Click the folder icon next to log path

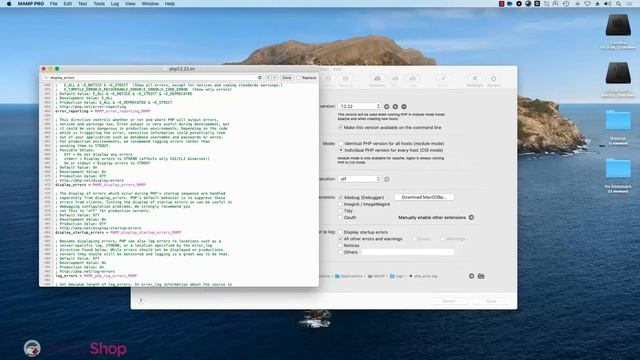click(481, 276)
